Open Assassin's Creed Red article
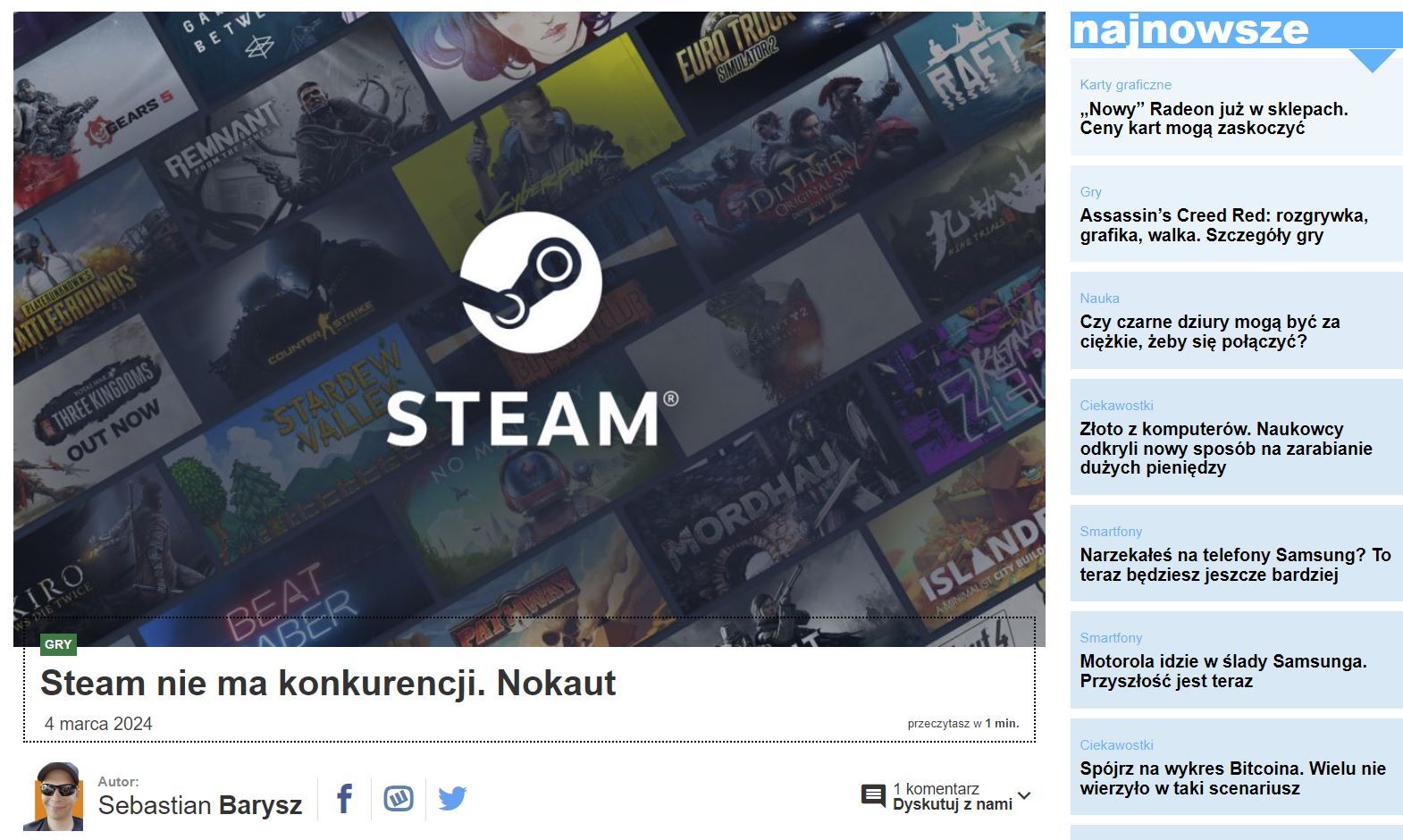The width and height of the screenshot is (1403, 840). click(1223, 225)
